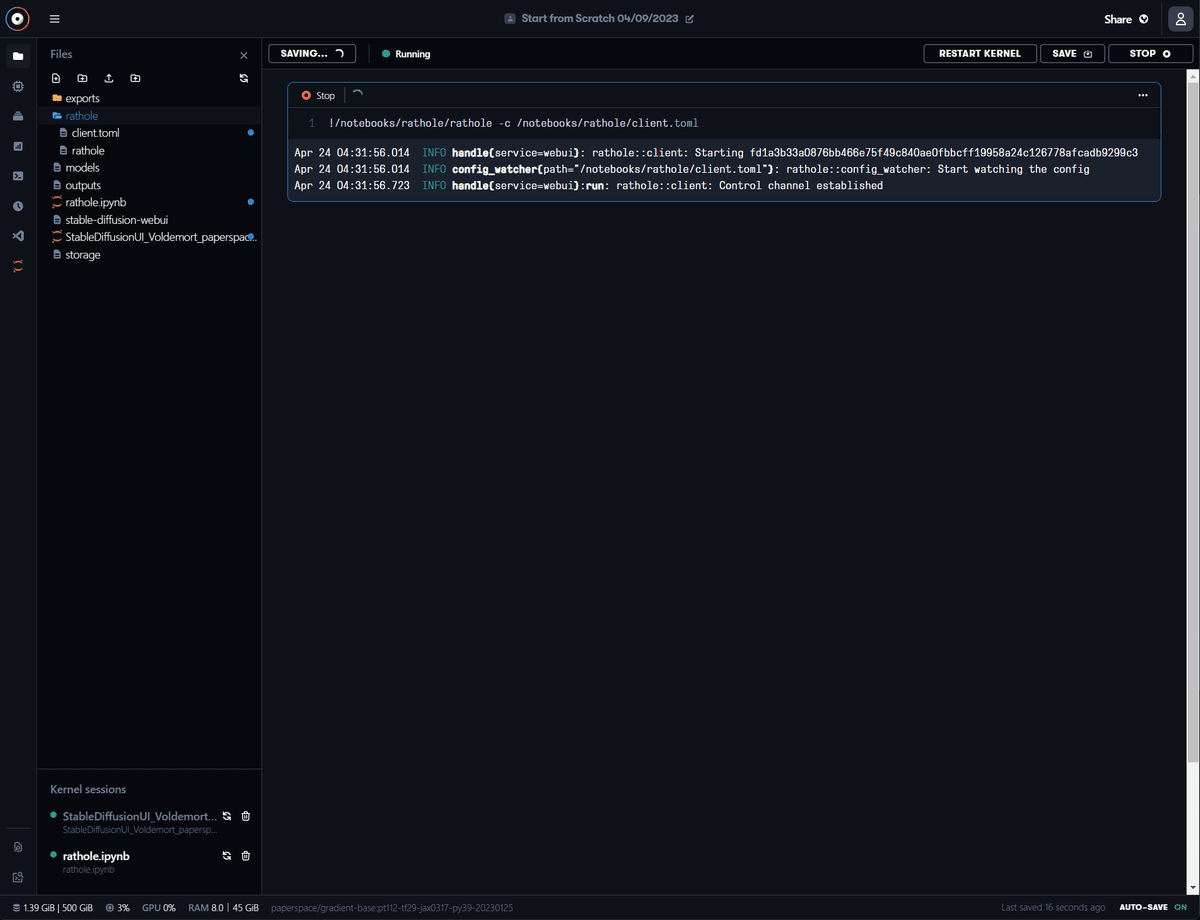Click the Running kernel status indicator

(406, 54)
